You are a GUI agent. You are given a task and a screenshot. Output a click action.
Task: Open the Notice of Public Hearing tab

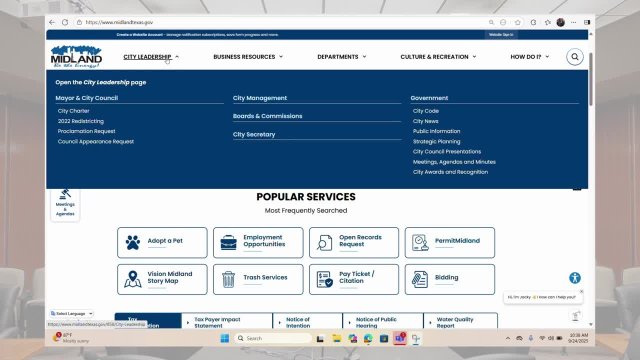(383, 322)
